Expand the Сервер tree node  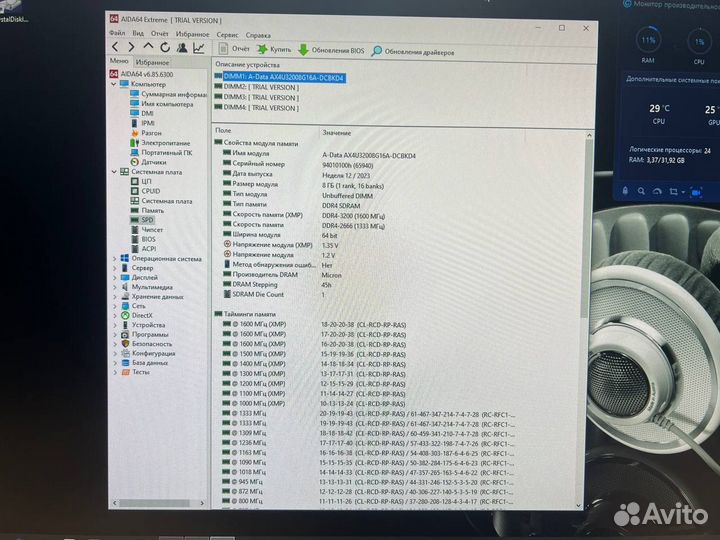(114, 268)
